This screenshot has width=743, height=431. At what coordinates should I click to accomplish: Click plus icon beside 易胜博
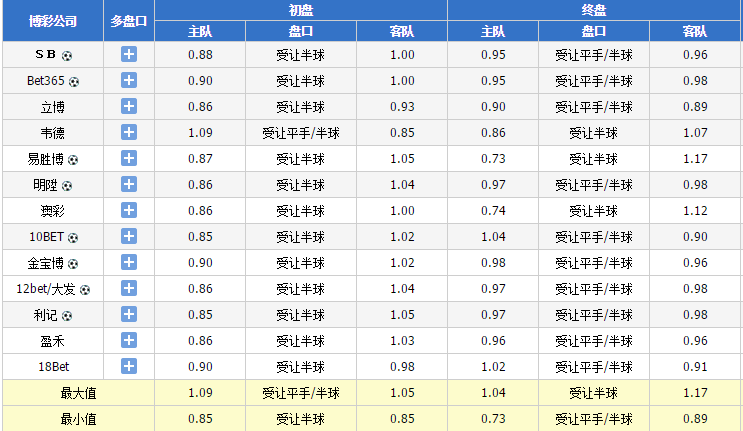129,158
